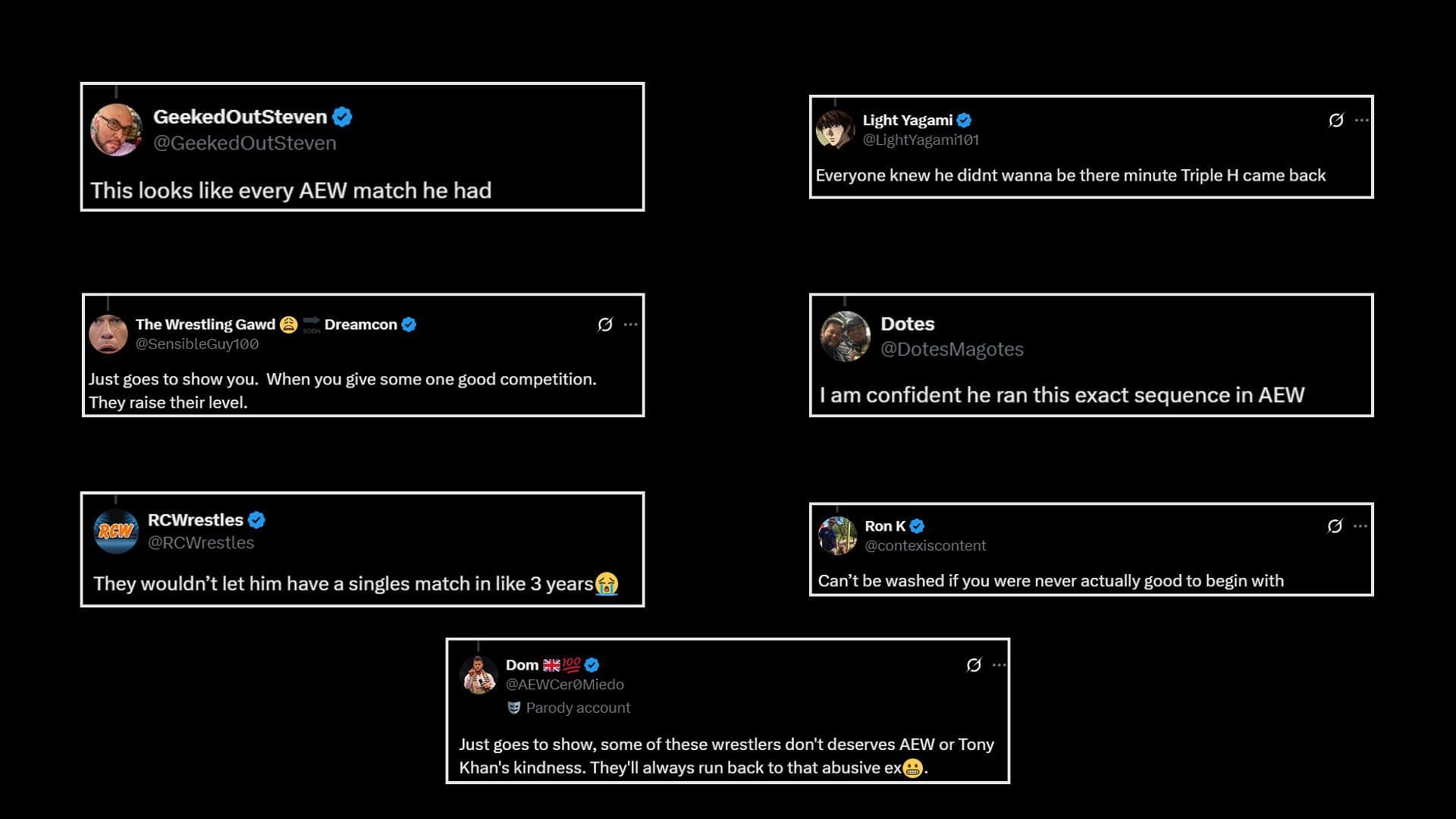Image resolution: width=1456 pixels, height=819 pixels.
Task: Click the Grok icon on Dom's tweet
Action: click(974, 665)
